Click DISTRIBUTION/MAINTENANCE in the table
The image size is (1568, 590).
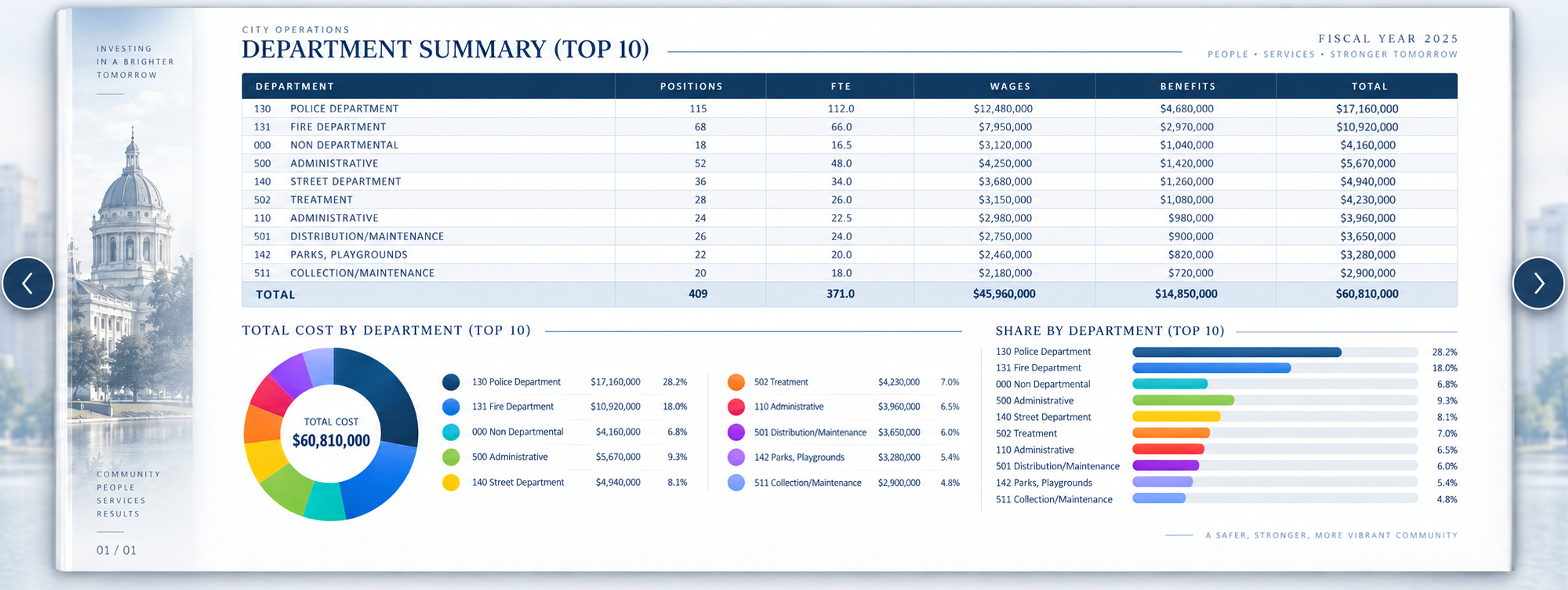coord(366,236)
